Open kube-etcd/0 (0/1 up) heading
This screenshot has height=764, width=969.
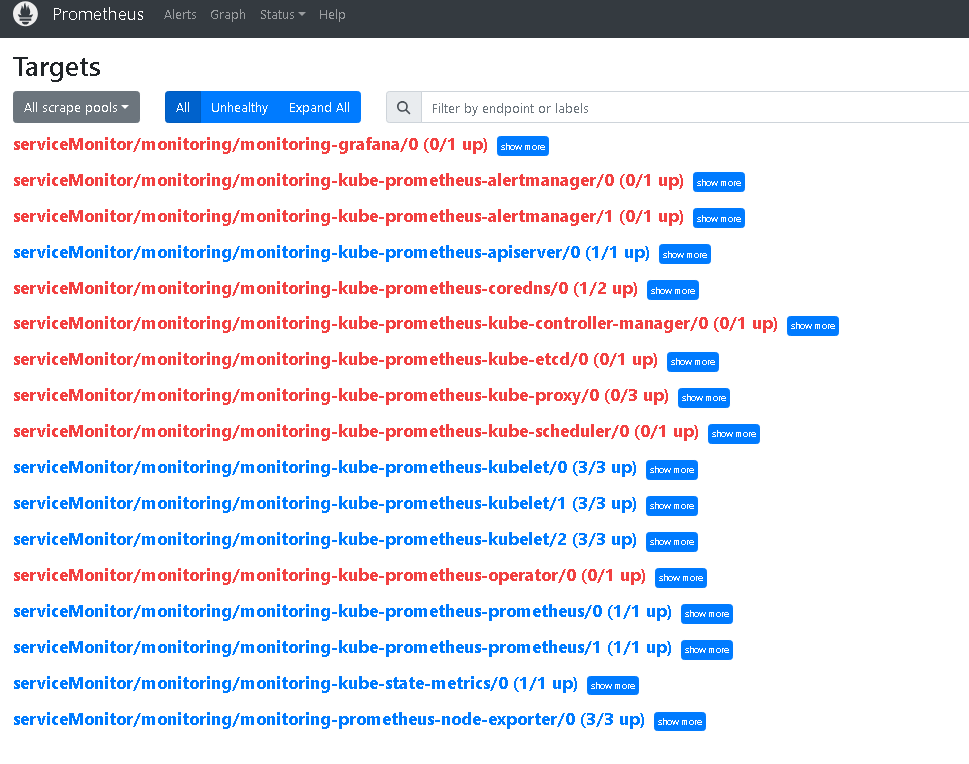click(x=336, y=359)
